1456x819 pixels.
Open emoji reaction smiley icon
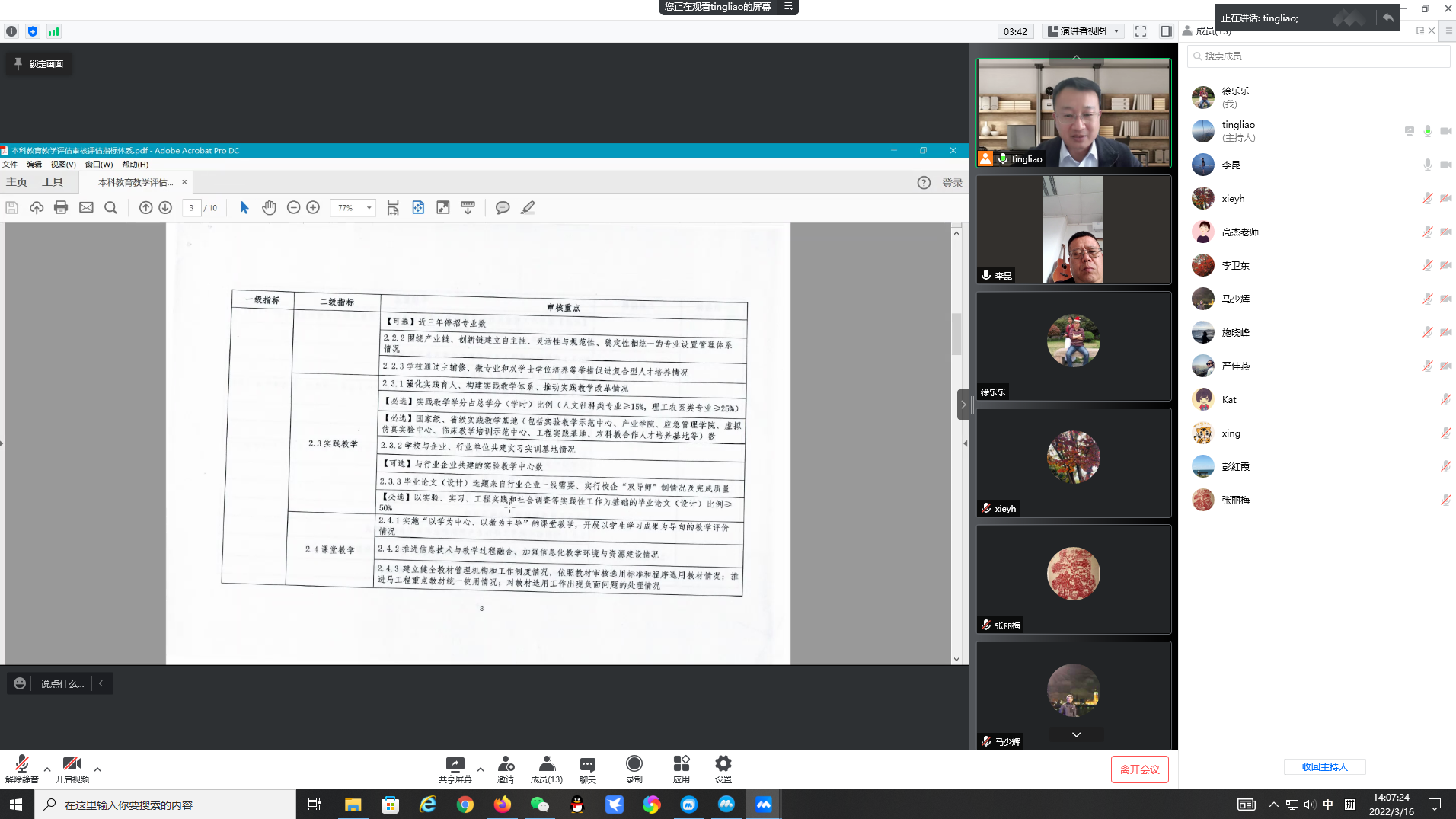20,683
